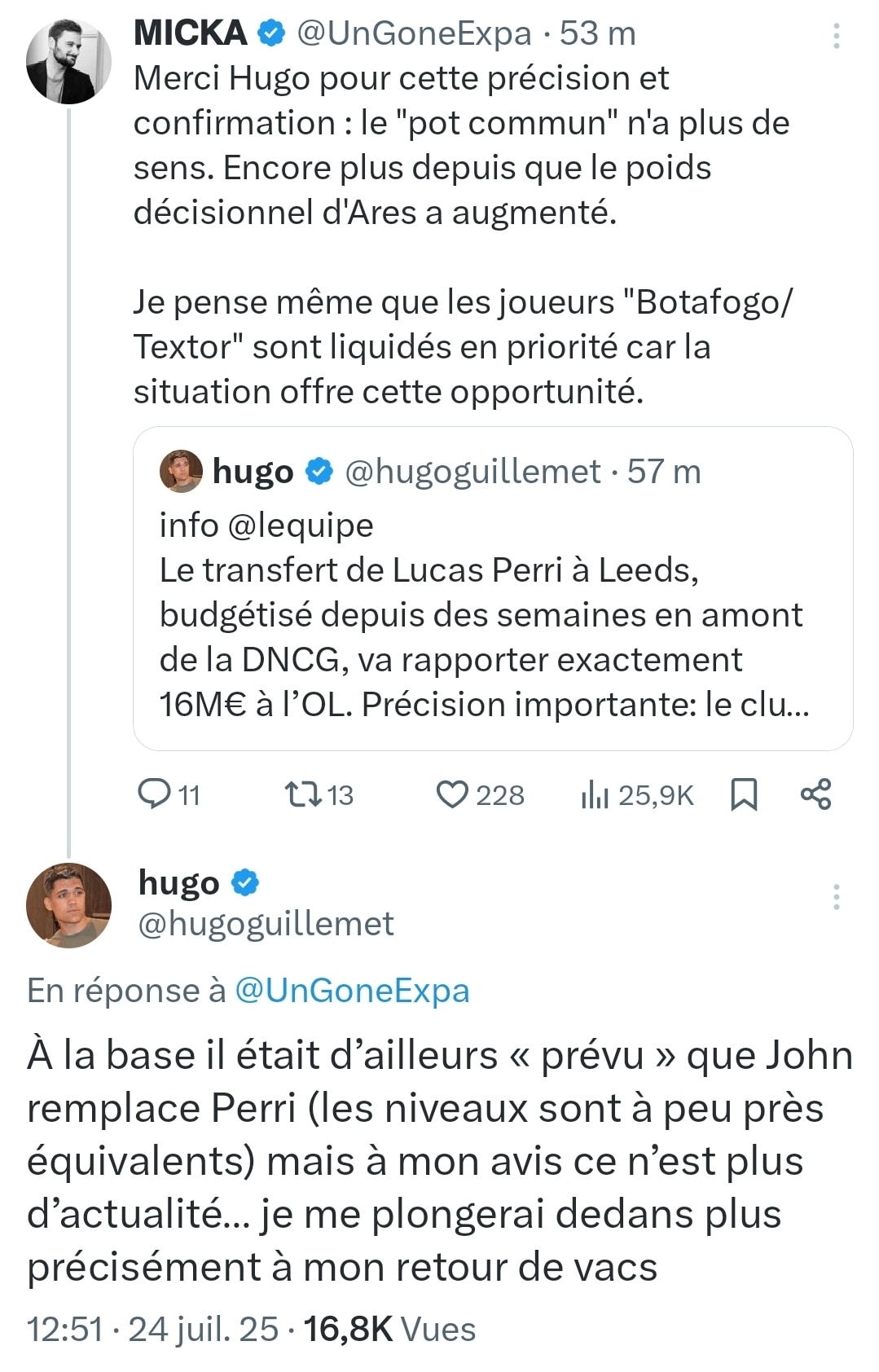Screen dimensions: 879x1372
Task: Tap small hugo avatar in quoted tweet
Action: (x=181, y=471)
